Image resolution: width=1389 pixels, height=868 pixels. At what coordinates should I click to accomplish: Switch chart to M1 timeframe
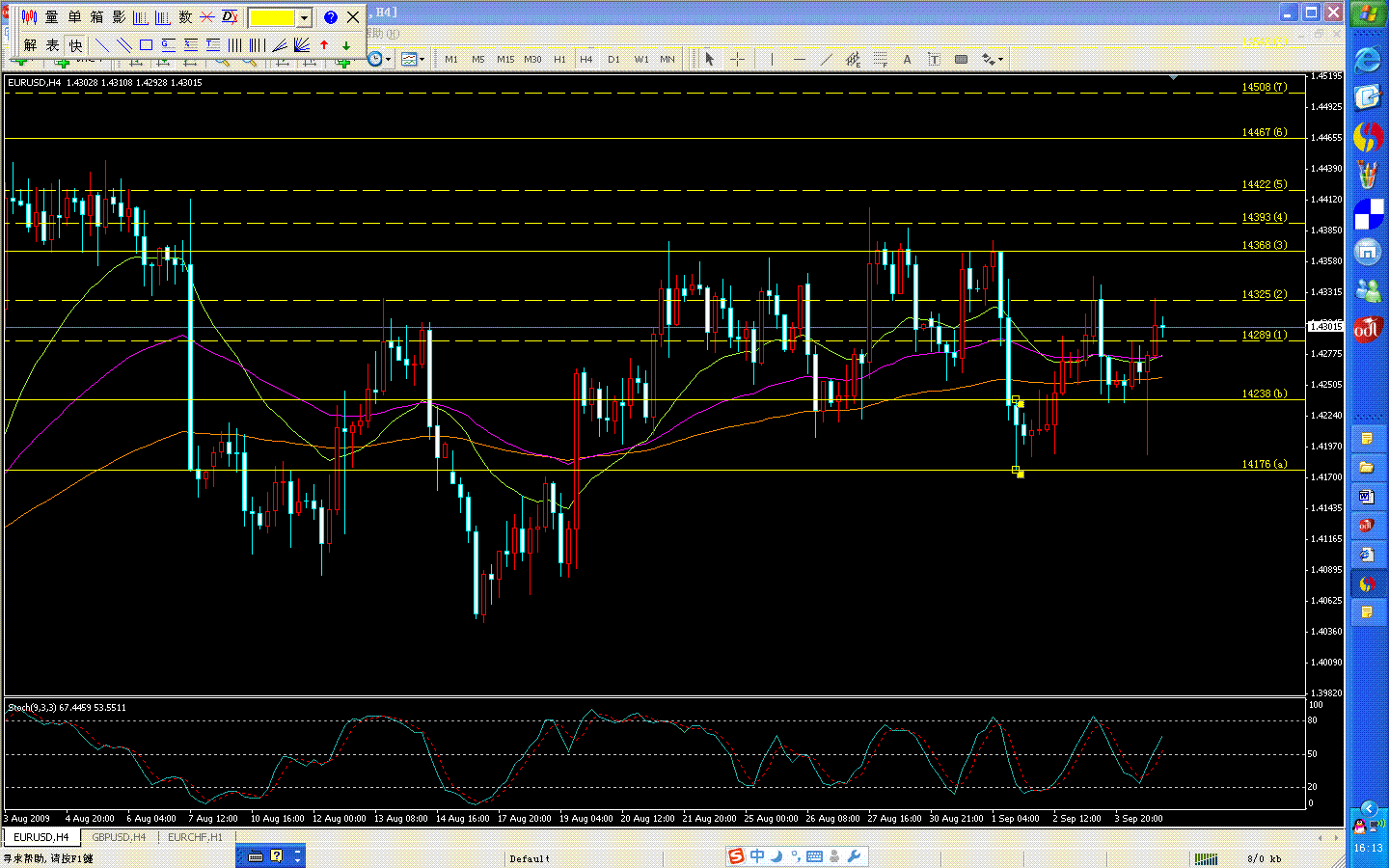tap(451, 60)
